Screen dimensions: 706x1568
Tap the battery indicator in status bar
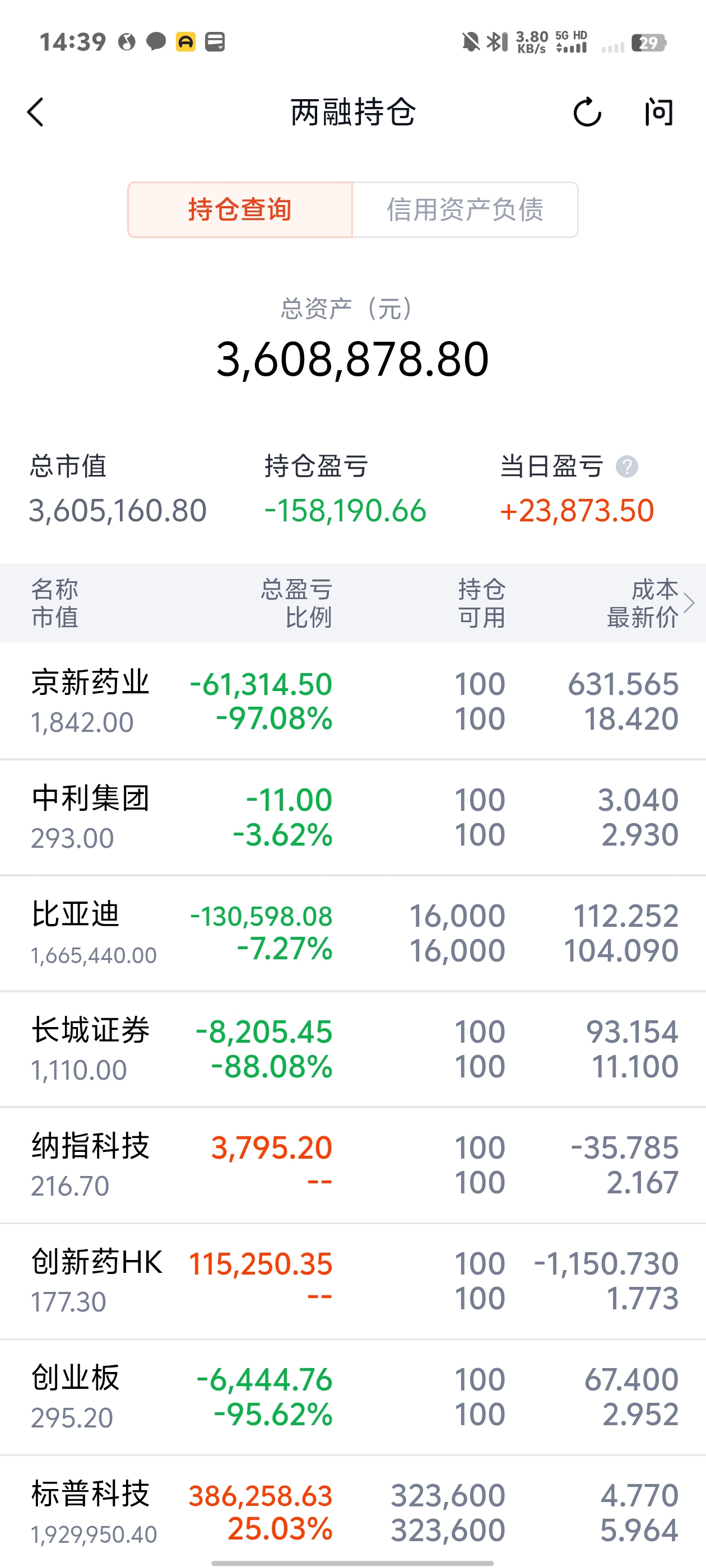[649, 43]
